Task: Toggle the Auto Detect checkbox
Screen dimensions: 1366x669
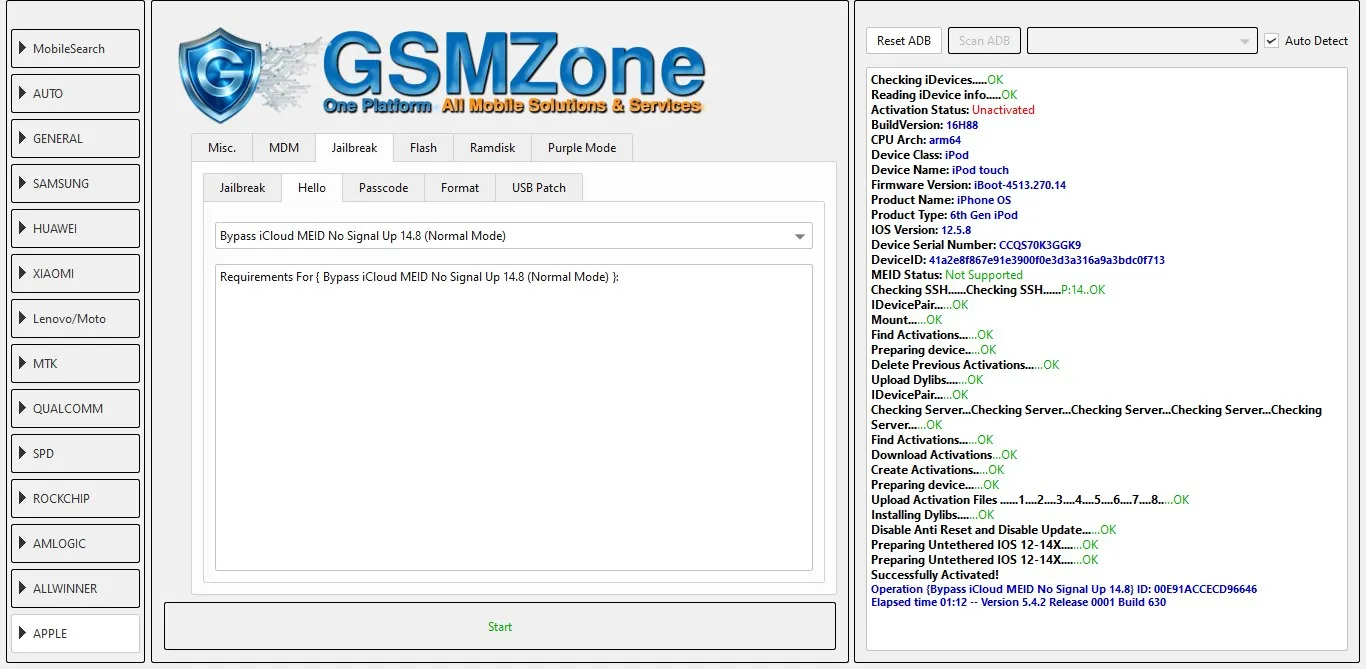Action: pos(1272,41)
